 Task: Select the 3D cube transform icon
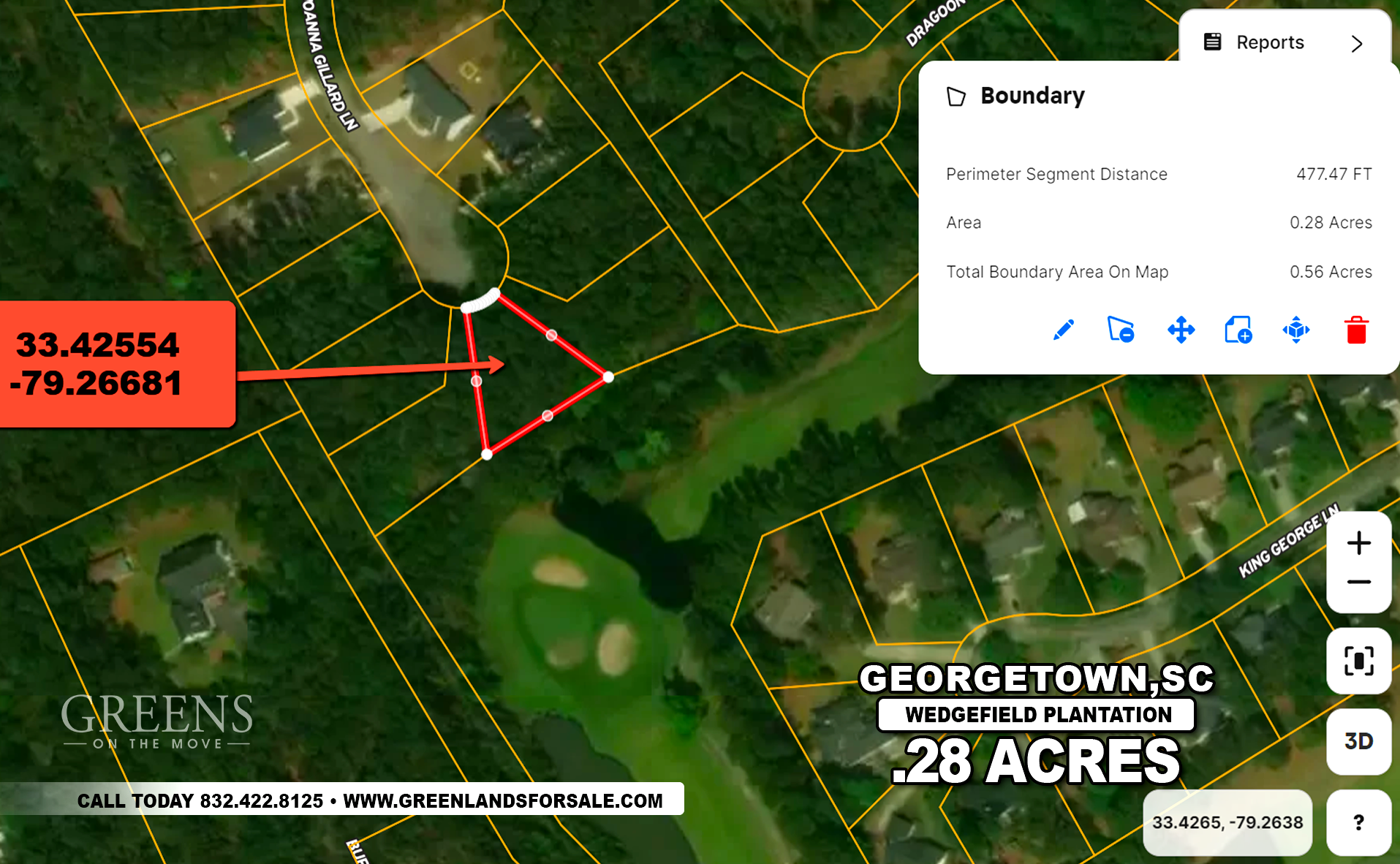click(x=1296, y=330)
